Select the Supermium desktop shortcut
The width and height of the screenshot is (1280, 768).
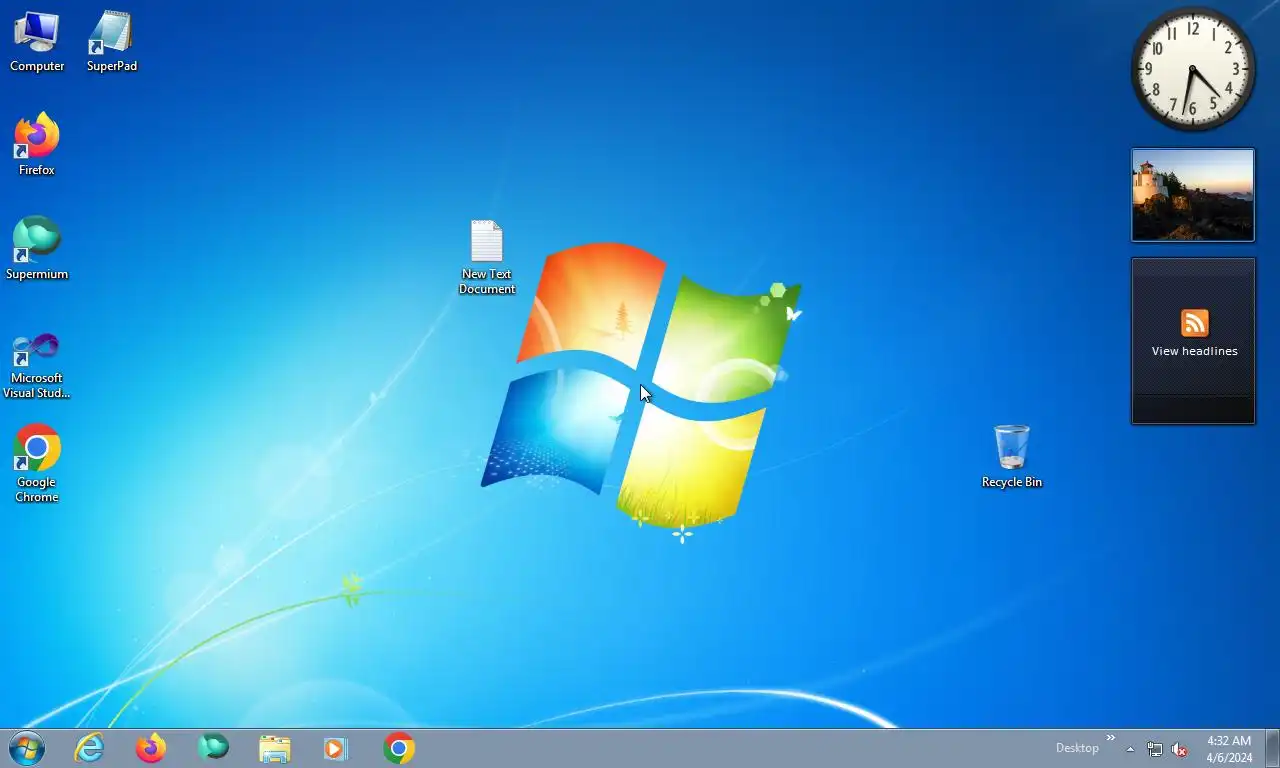(37, 249)
